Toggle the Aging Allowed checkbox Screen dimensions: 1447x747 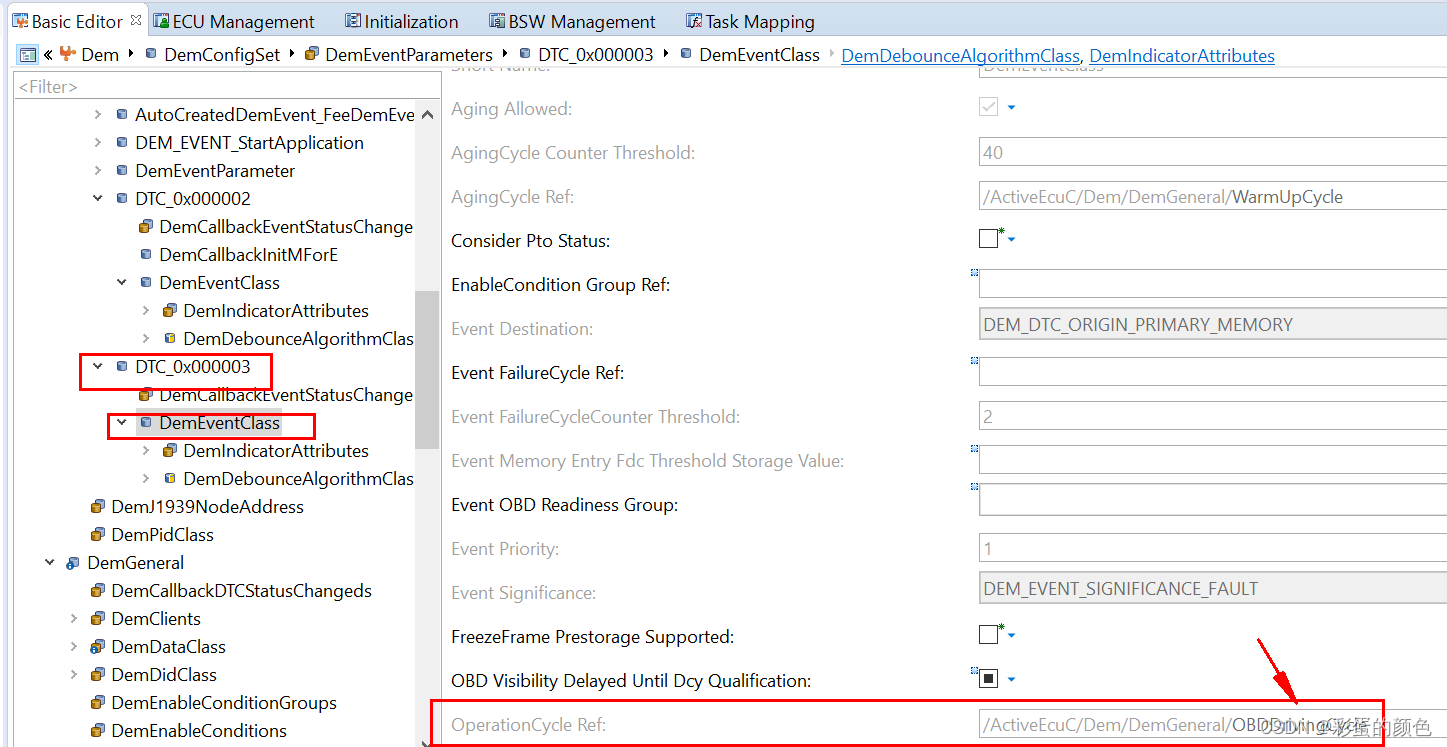[988, 107]
